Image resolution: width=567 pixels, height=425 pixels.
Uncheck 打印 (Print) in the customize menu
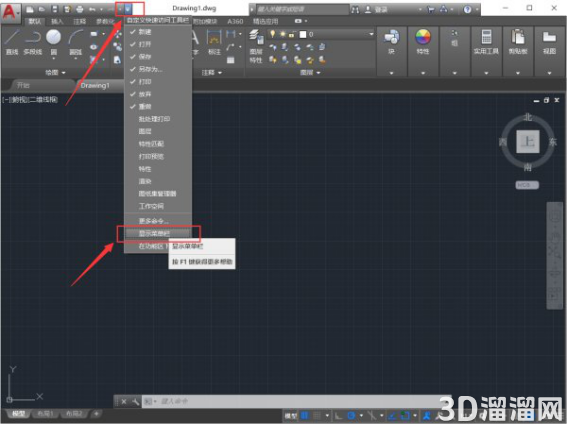coord(158,82)
